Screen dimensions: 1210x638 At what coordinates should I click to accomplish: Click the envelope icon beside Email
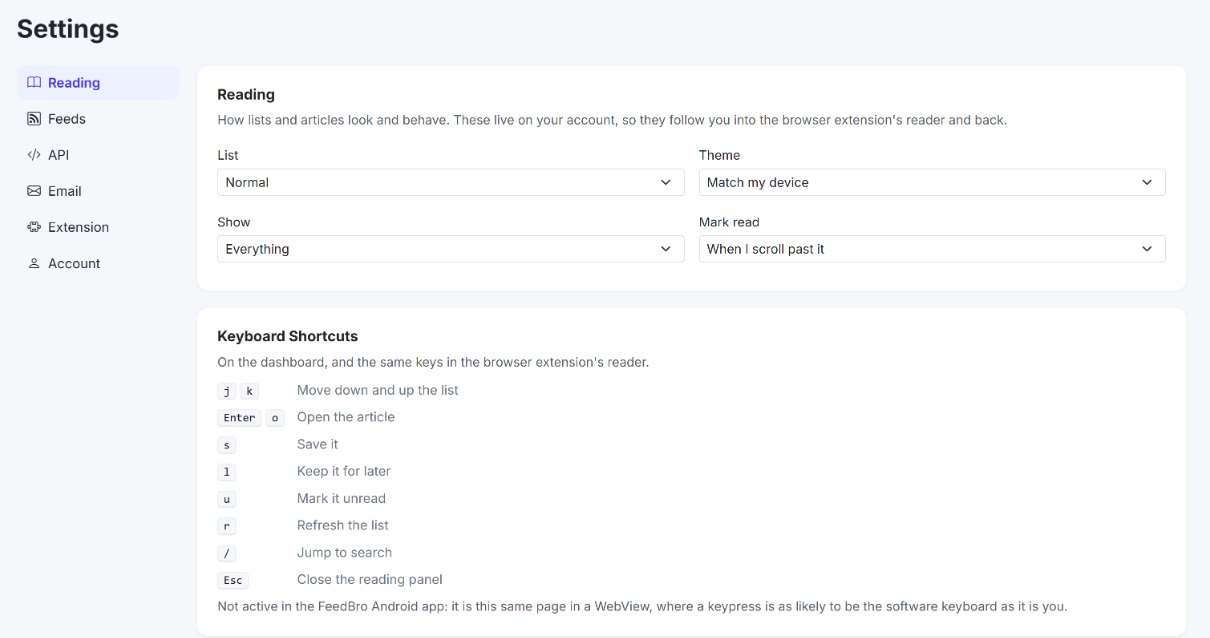[34, 191]
